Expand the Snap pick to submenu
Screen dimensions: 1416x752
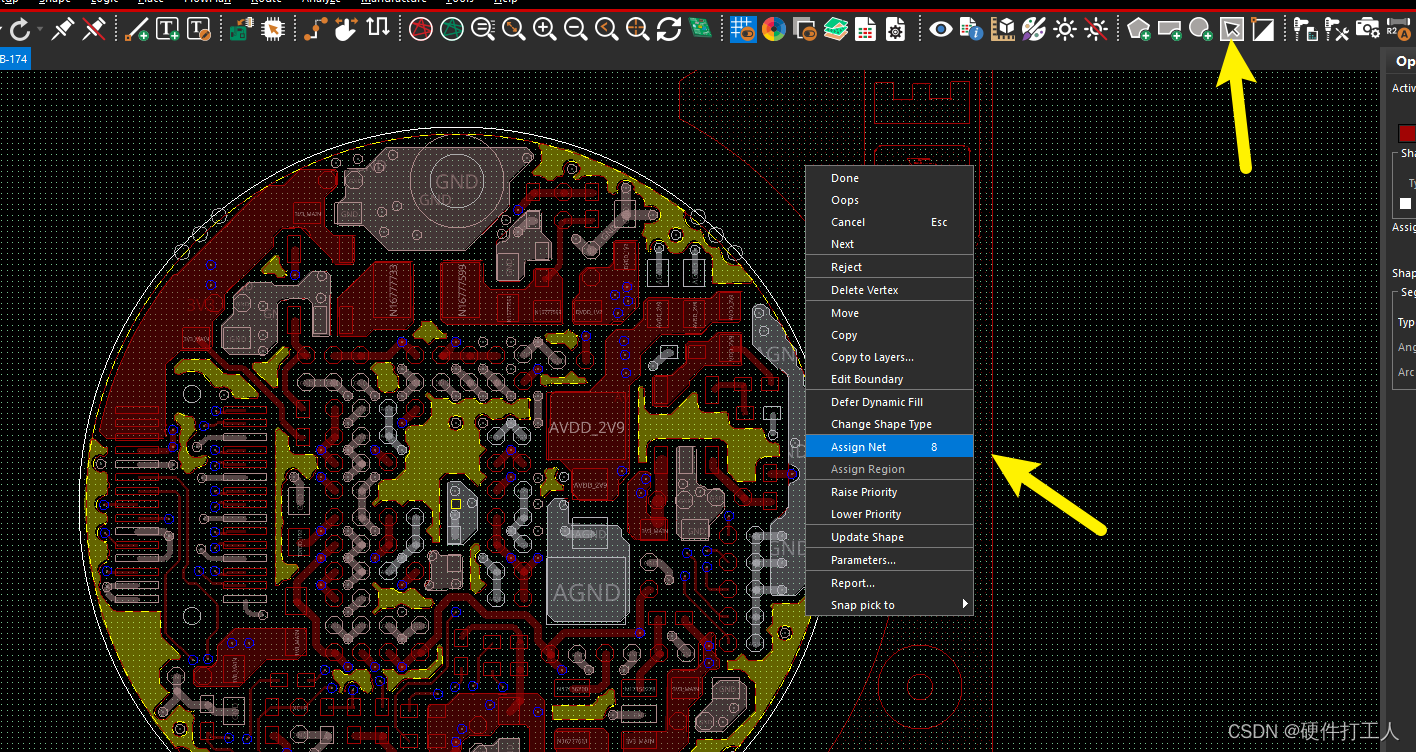click(x=890, y=605)
